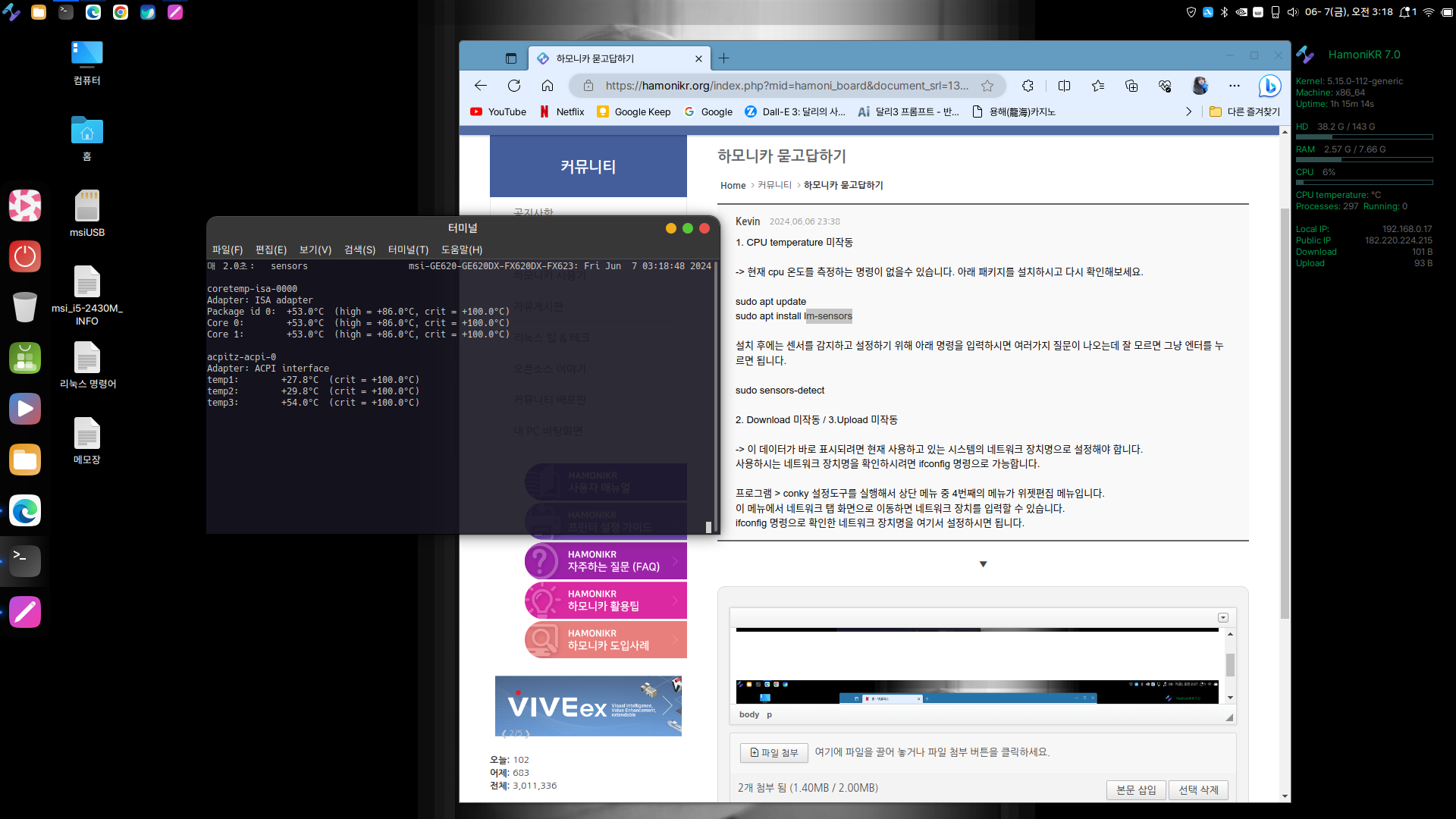This screenshot has width=1456, height=819.
Task: Open volume control in system tray
Action: [1293, 12]
